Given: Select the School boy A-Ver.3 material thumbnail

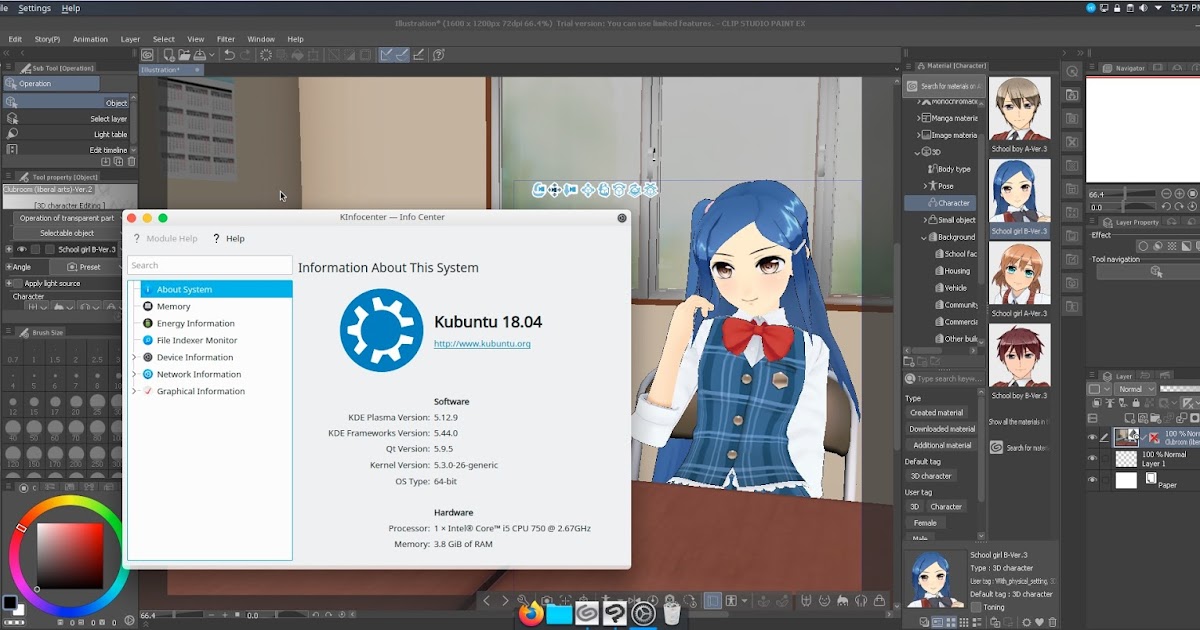Looking at the screenshot, I should 1020,109.
